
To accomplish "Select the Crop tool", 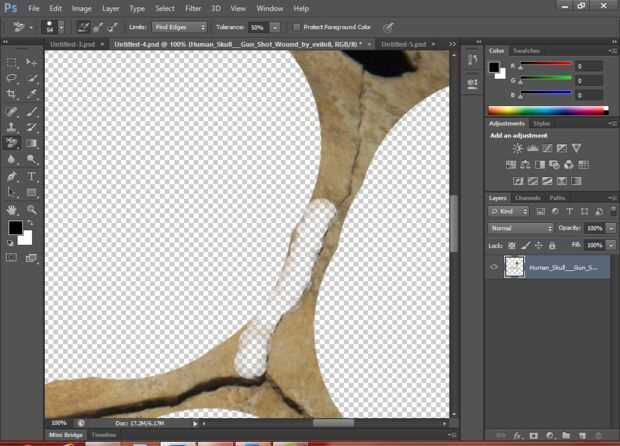I will click(x=11, y=94).
